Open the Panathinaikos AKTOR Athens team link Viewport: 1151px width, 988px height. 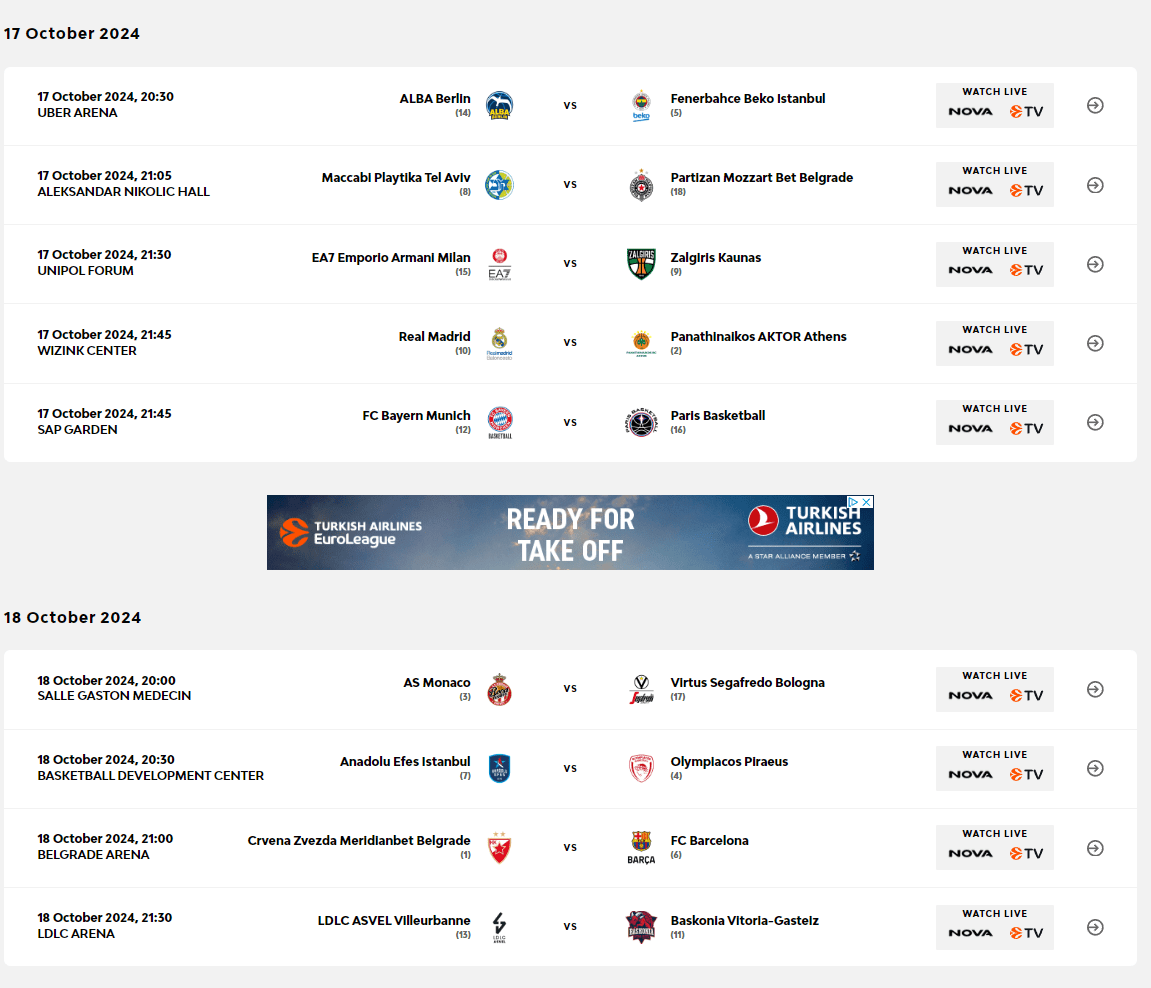758,337
